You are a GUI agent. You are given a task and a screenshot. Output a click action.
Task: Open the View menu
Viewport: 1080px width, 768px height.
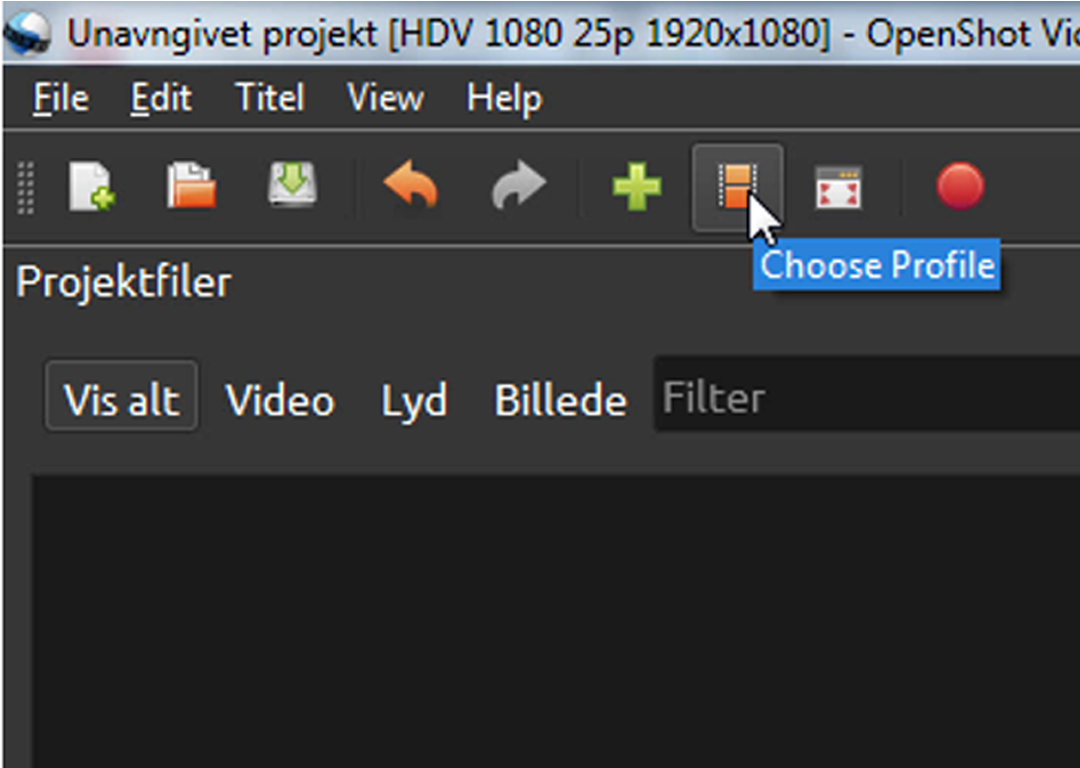tap(385, 97)
